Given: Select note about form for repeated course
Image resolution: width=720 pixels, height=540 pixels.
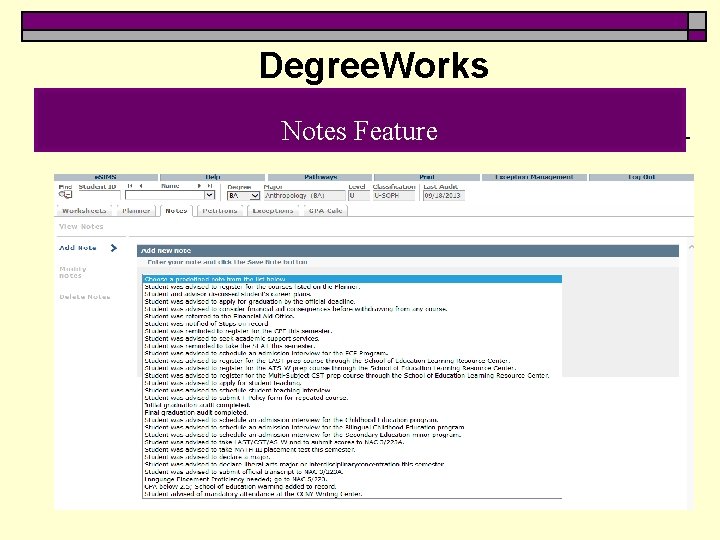Looking at the screenshot, I should point(352,398).
